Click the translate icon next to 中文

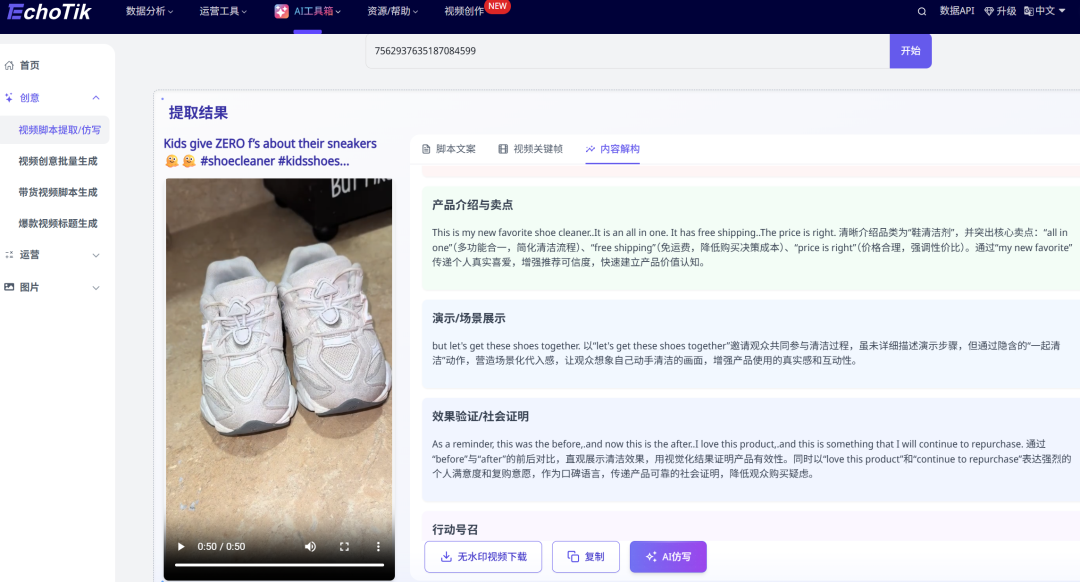pyautogui.click(x=1030, y=12)
